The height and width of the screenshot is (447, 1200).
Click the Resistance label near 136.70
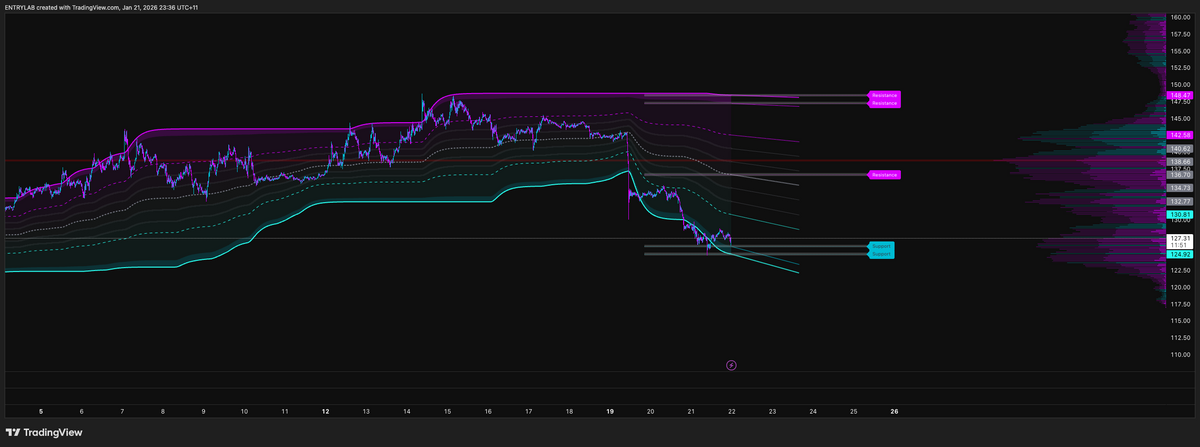[884, 175]
